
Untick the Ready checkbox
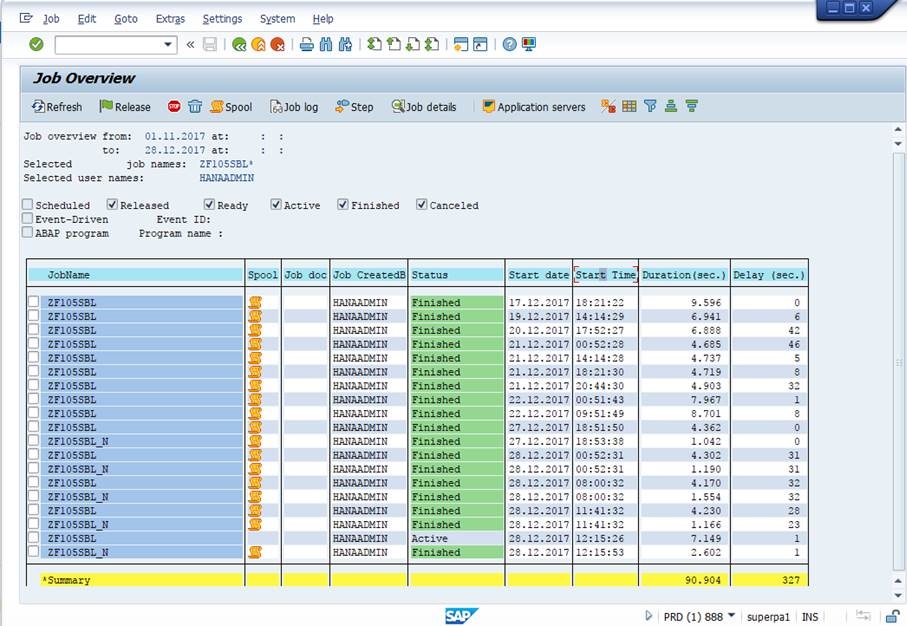point(209,204)
